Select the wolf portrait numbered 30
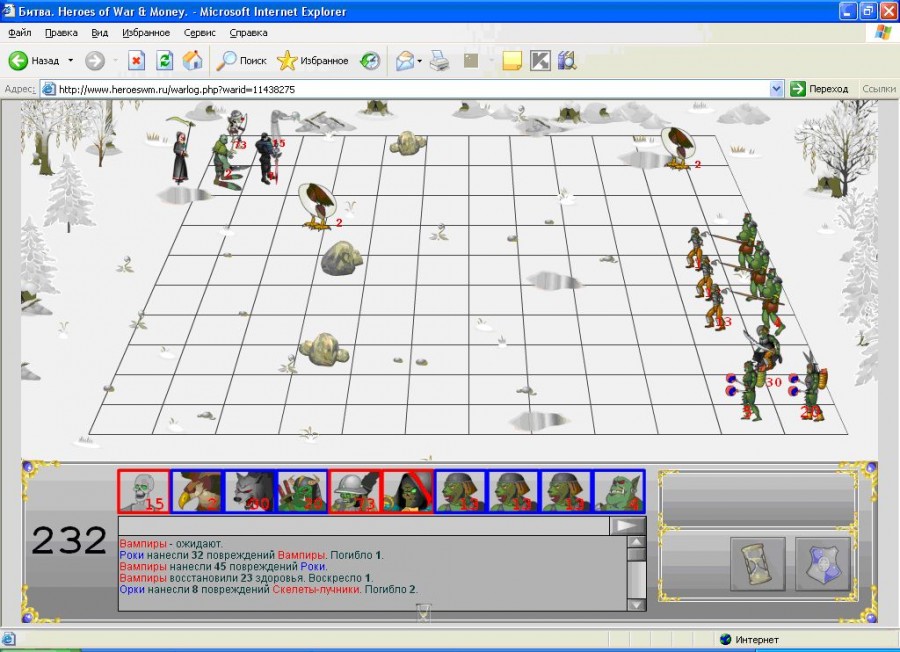Screen dimensions: 900x652 click(250, 491)
